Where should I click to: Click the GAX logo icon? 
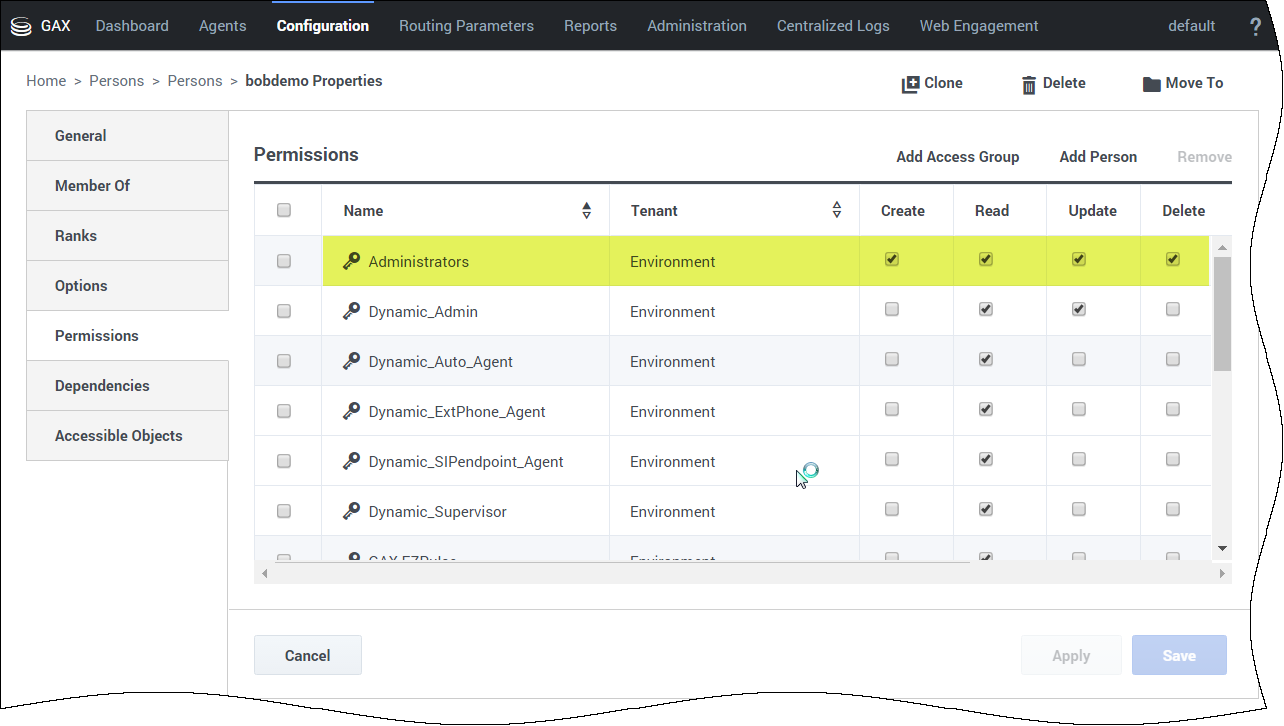click(20, 26)
